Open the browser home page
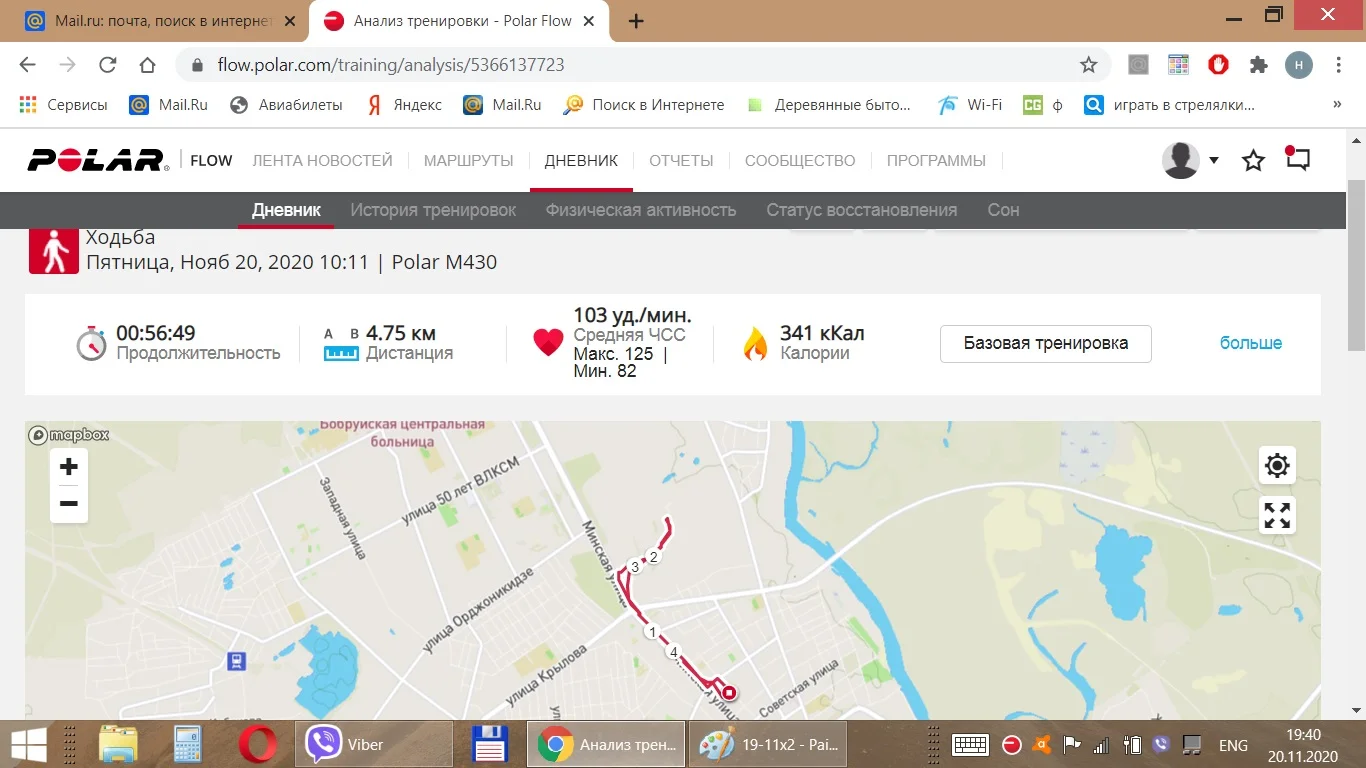 click(x=148, y=65)
